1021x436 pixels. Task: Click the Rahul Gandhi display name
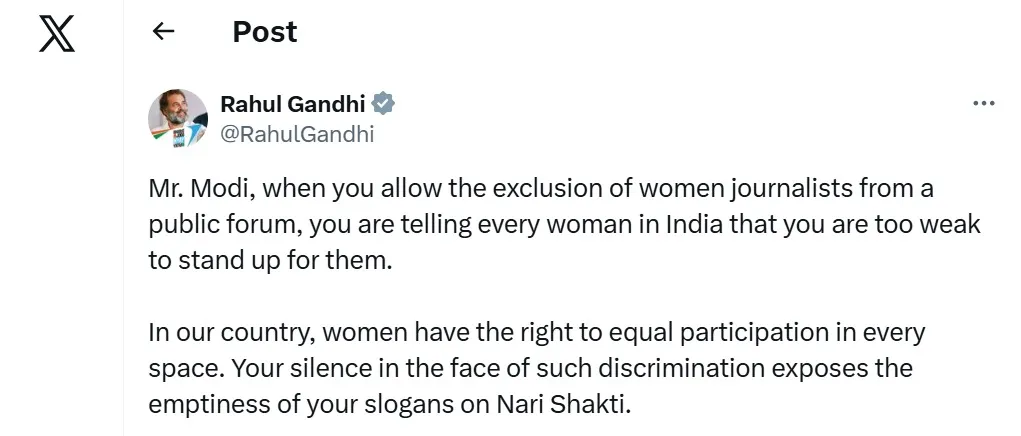pyautogui.click(x=292, y=104)
